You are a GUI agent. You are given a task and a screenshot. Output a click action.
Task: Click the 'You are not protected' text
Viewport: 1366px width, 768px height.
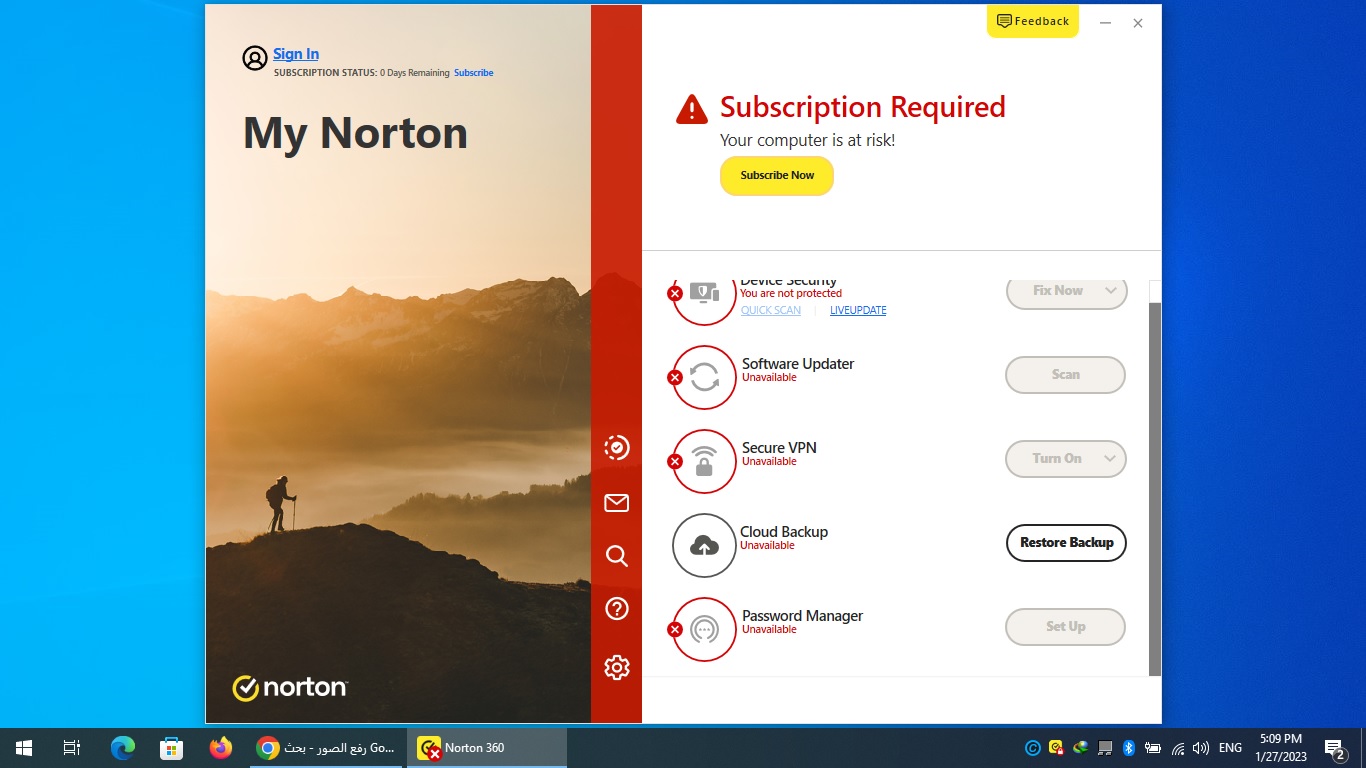coord(791,294)
